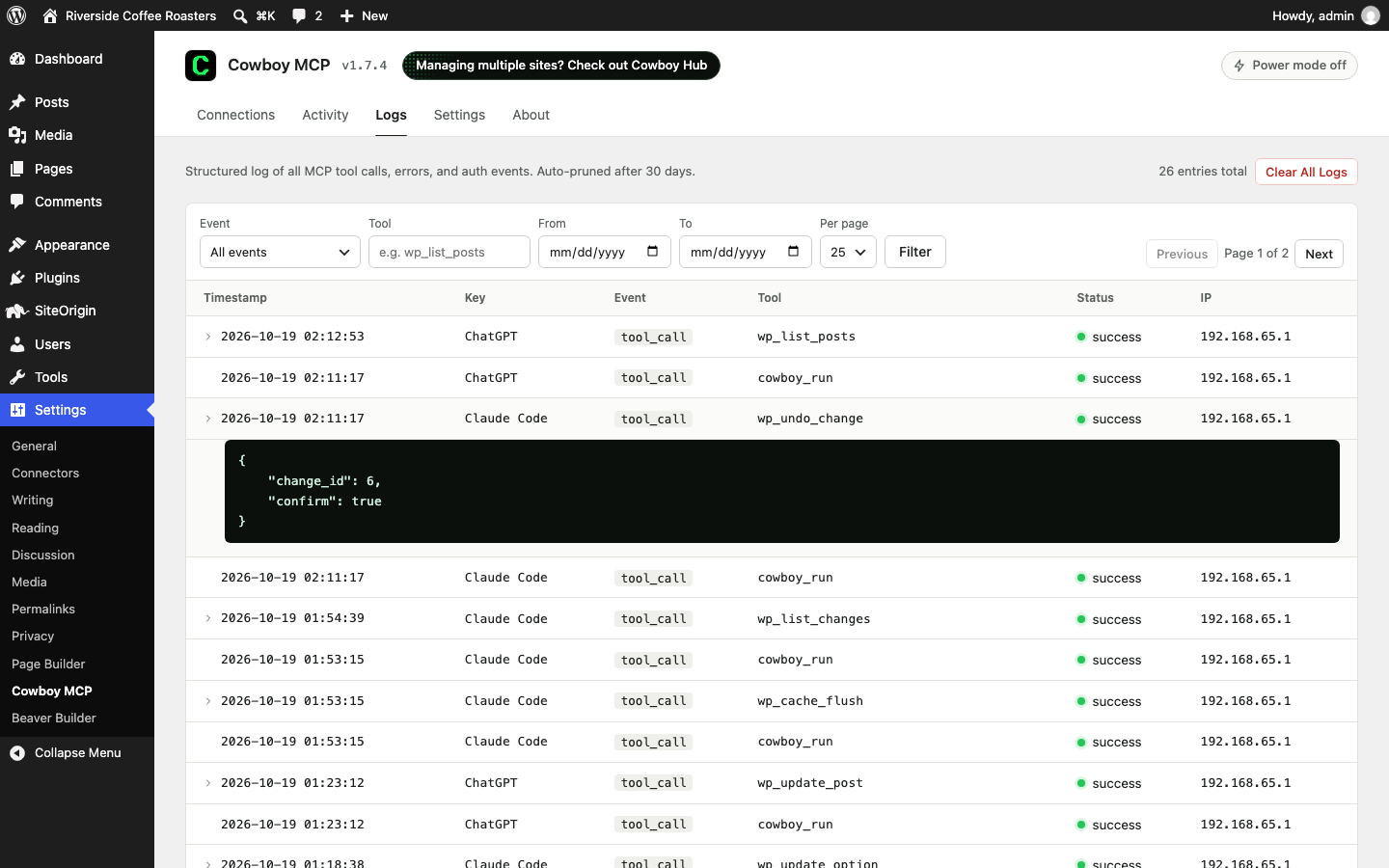Screen dimensions: 1389x868
Task: Click the Clear All Logs button
Action: pyautogui.click(x=1306, y=172)
